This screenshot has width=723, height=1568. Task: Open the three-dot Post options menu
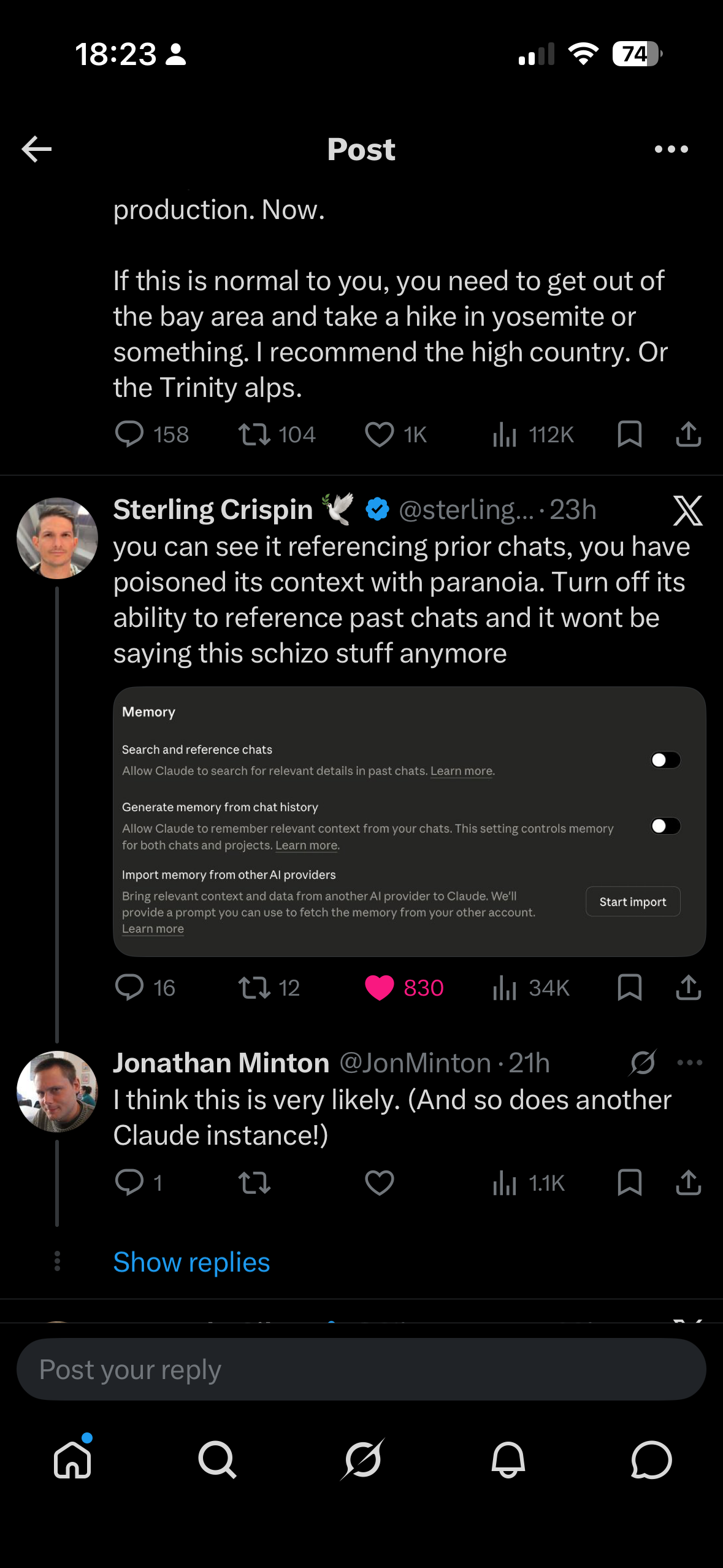[671, 149]
